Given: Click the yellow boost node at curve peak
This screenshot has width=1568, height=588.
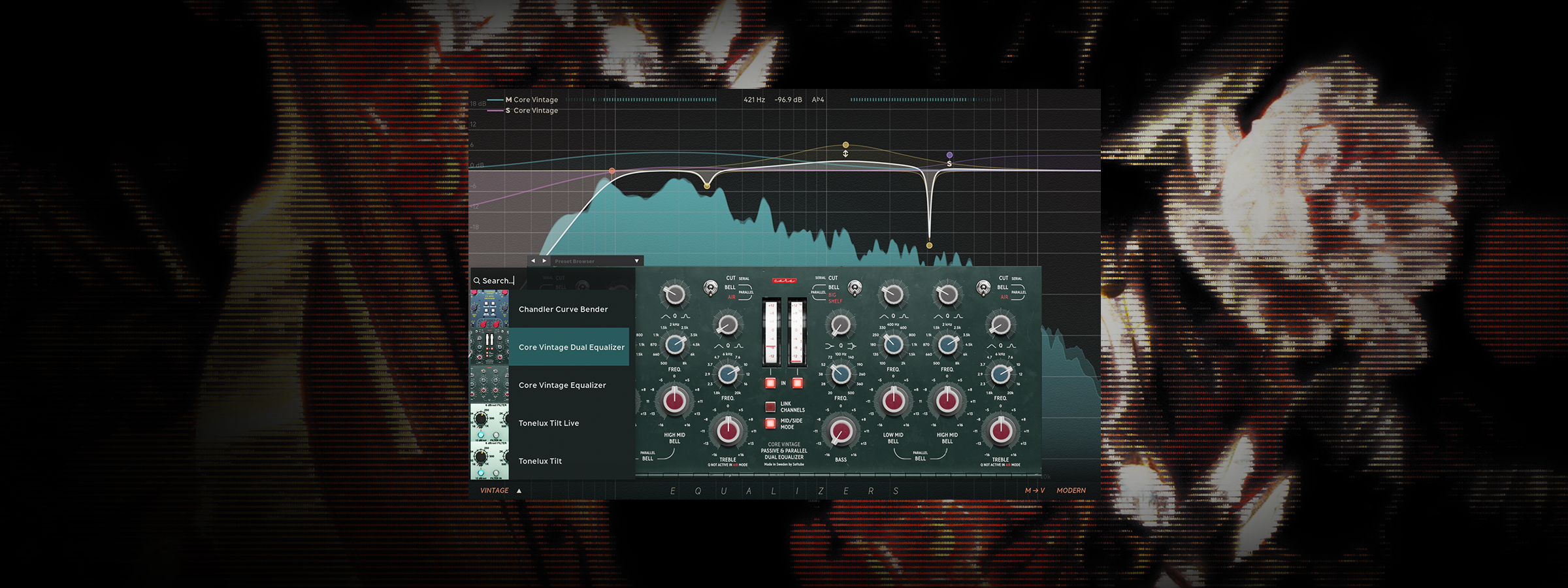Looking at the screenshot, I should (845, 145).
